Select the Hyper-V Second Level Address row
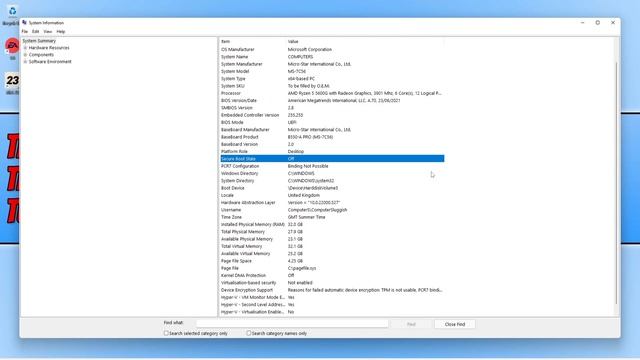The image size is (640, 360). pos(332,304)
